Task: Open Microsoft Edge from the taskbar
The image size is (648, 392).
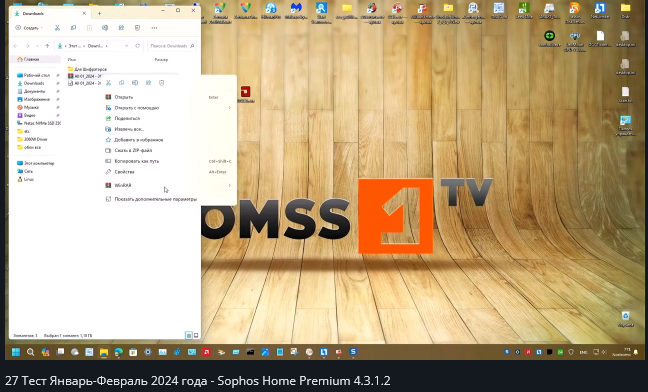Action: coord(119,352)
